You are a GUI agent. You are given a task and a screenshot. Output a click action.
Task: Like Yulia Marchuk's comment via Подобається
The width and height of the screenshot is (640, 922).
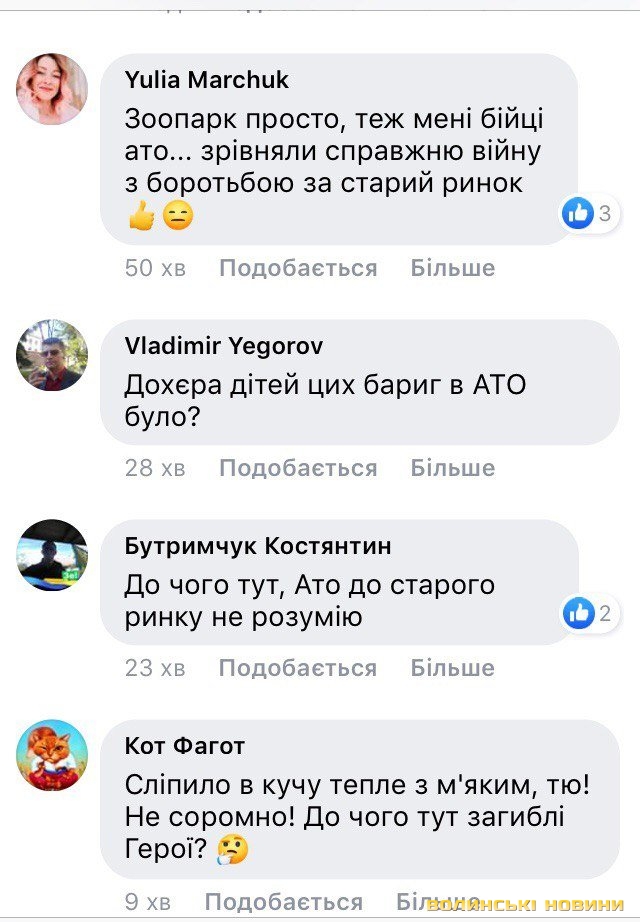point(298,268)
